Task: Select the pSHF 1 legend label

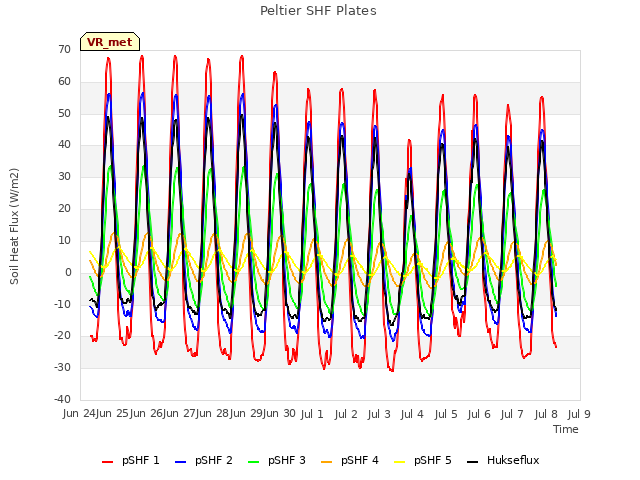Action: click(x=140, y=460)
